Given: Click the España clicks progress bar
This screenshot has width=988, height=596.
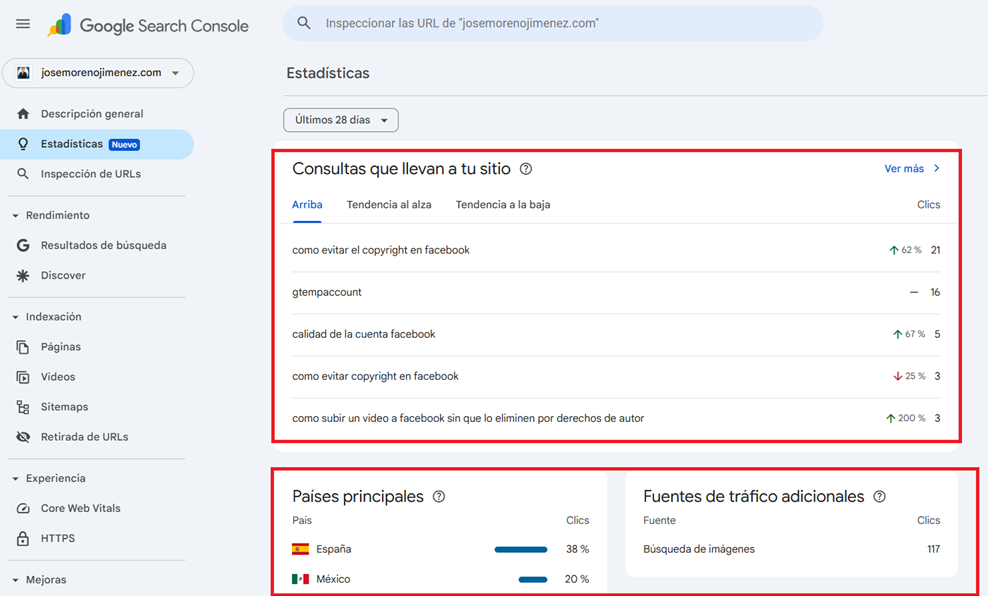Looking at the screenshot, I should pyautogui.click(x=520, y=549).
